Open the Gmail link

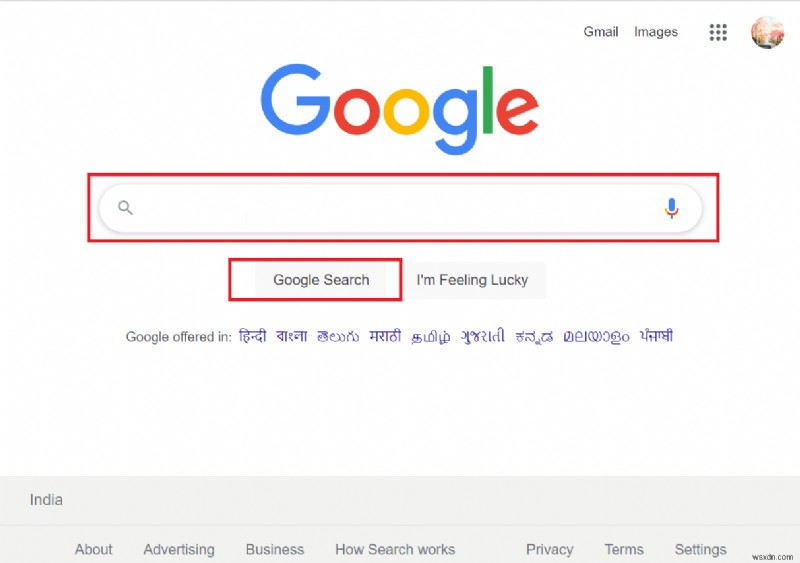point(601,32)
